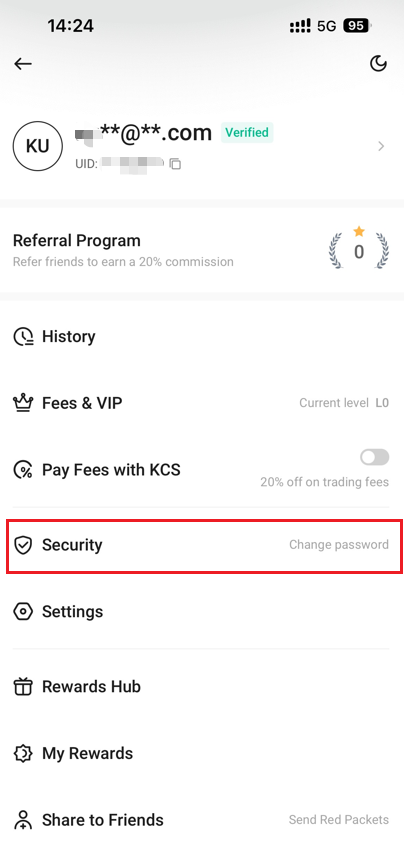
Task: Tap the History clock icon
Action: (23, 336)
